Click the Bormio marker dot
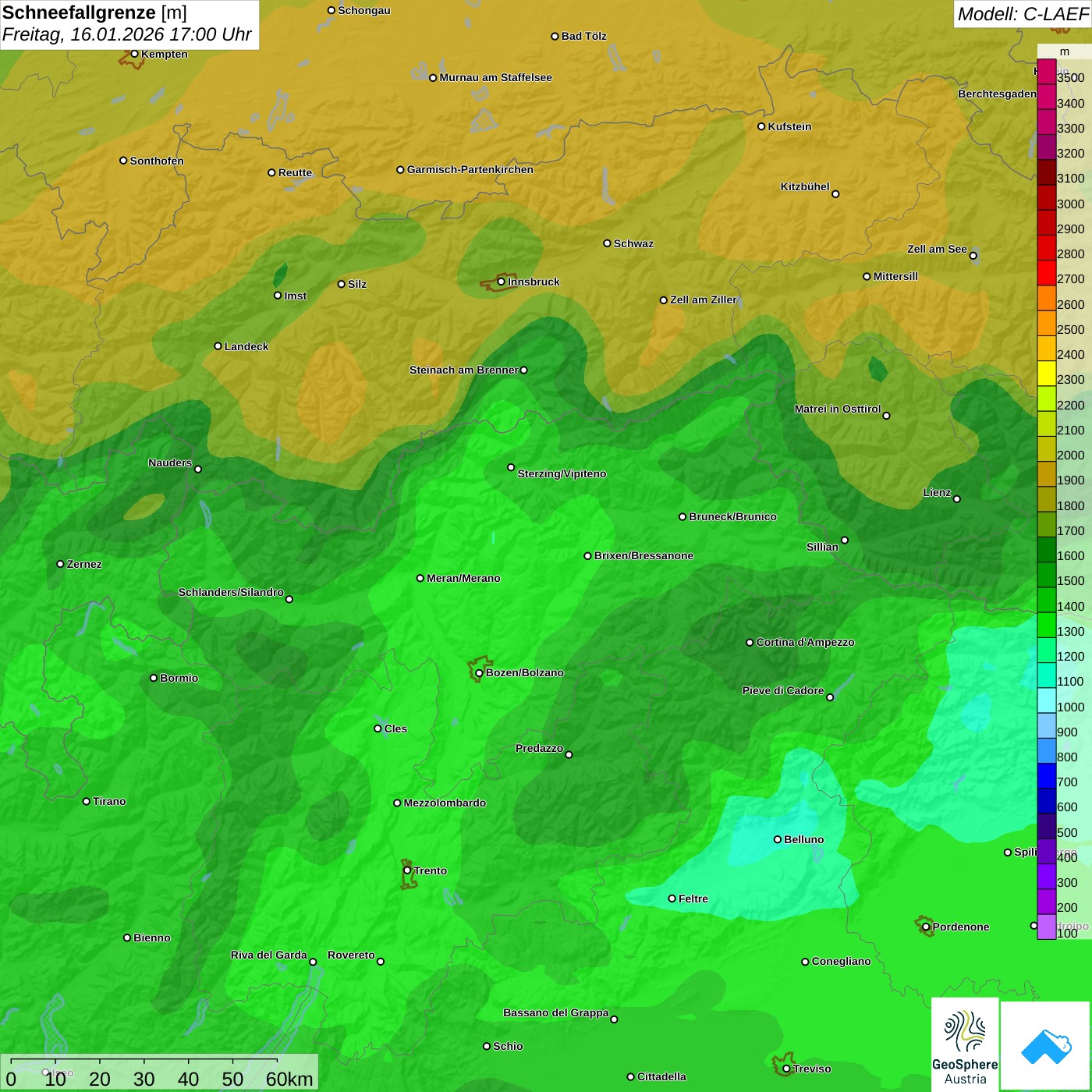The image size is (1092, 1092). point(154,678)
